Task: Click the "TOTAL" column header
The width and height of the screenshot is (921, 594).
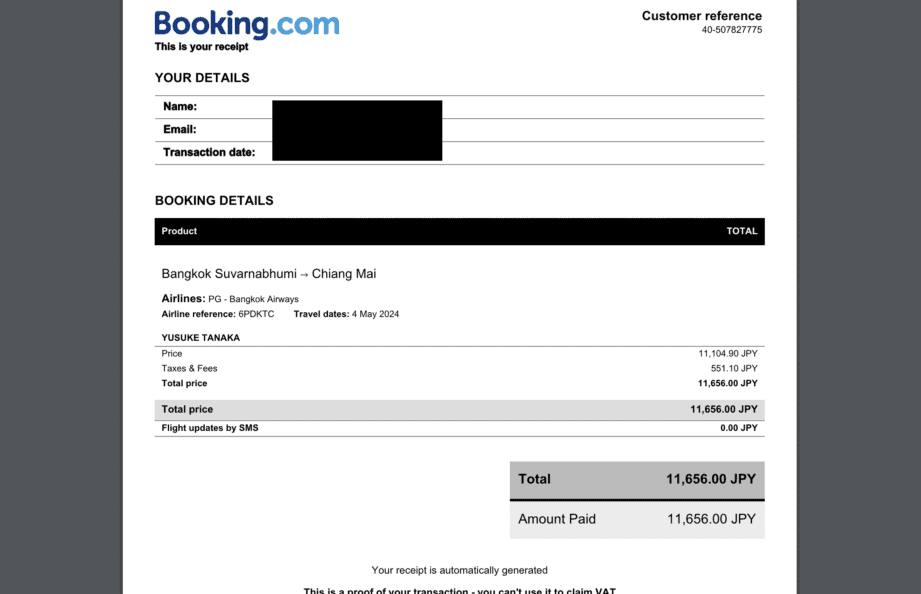Action: 741,231
